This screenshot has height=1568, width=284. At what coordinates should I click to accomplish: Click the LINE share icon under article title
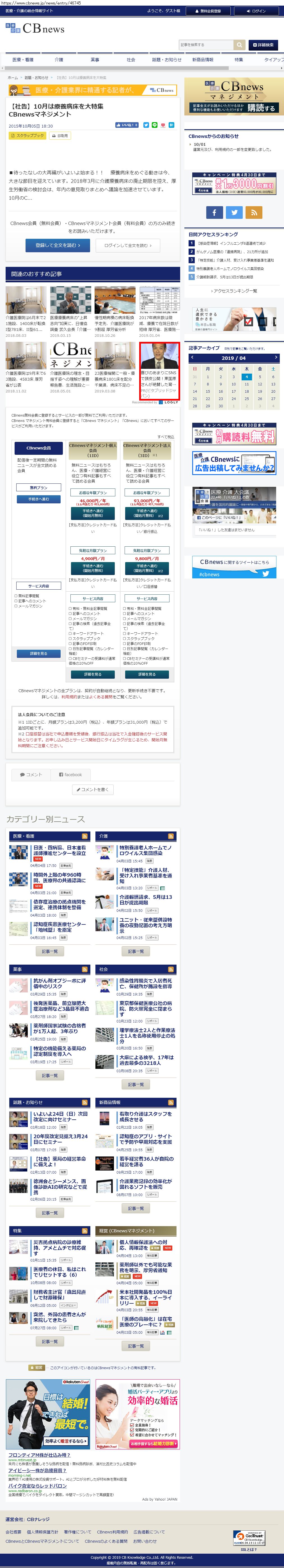click(154, 125)
